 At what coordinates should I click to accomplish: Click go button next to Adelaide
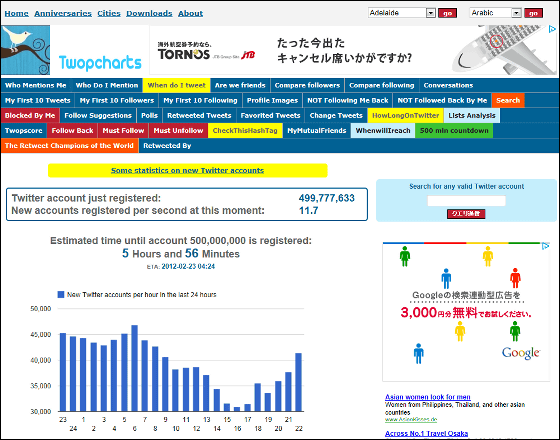pos(447,13)
